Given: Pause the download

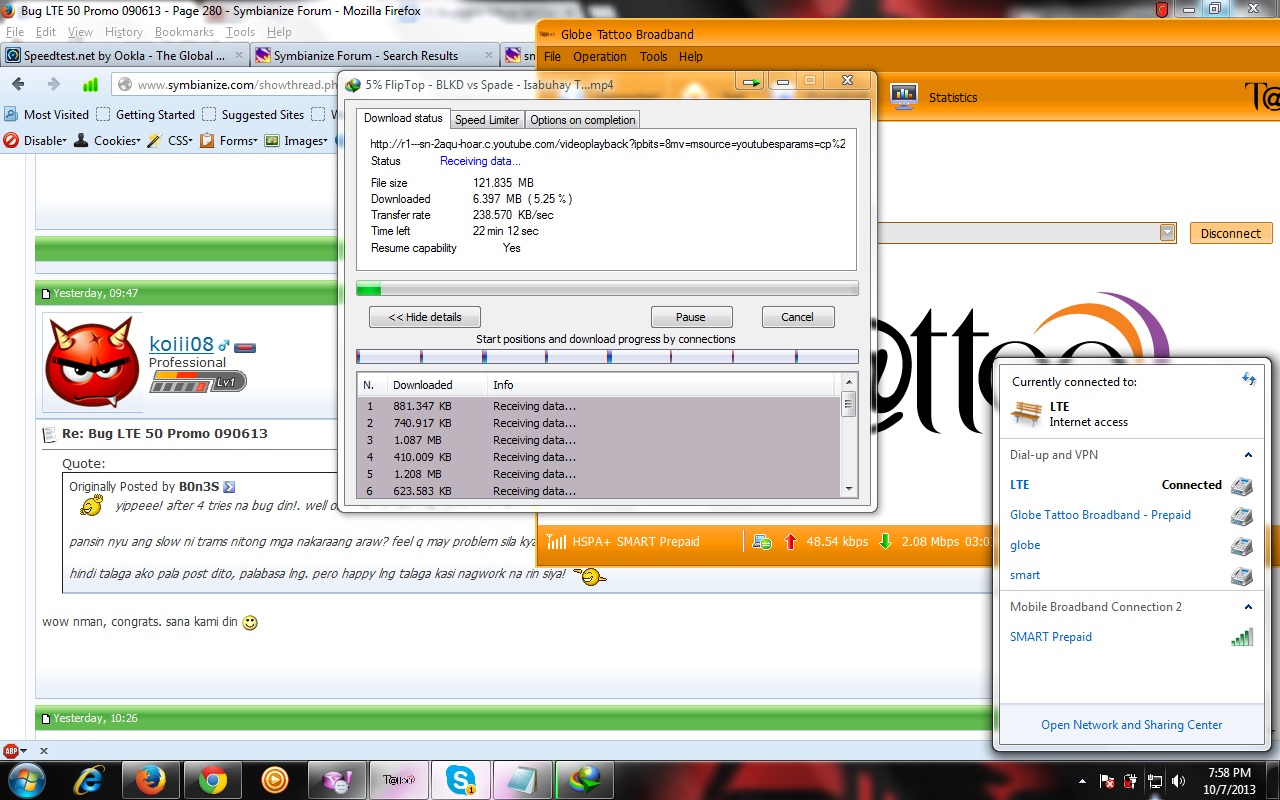Looking at the screenshot, I should click(691, 317).
